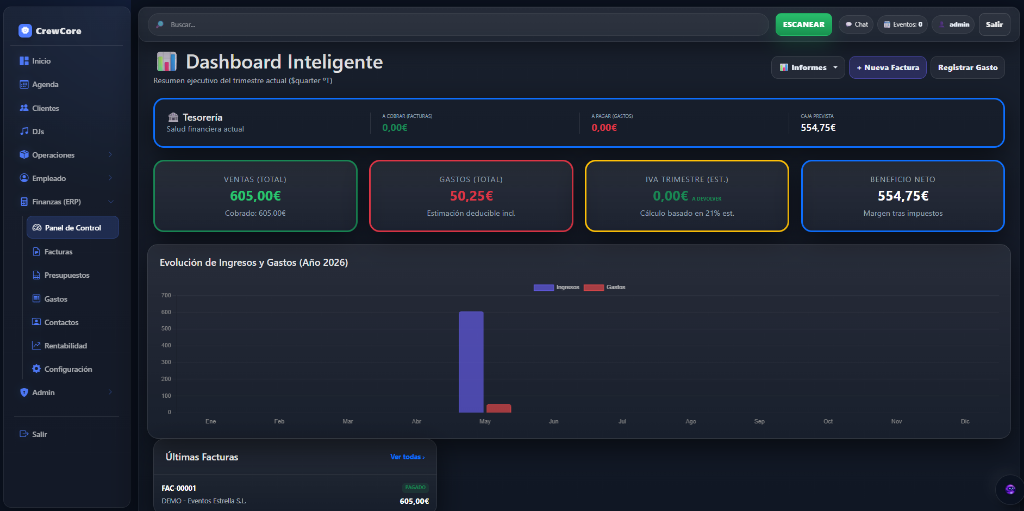This screenshot has width=1024, height=511.
Task: Open Inicio from the sidebar icon
Action: (x=24, y=61)
